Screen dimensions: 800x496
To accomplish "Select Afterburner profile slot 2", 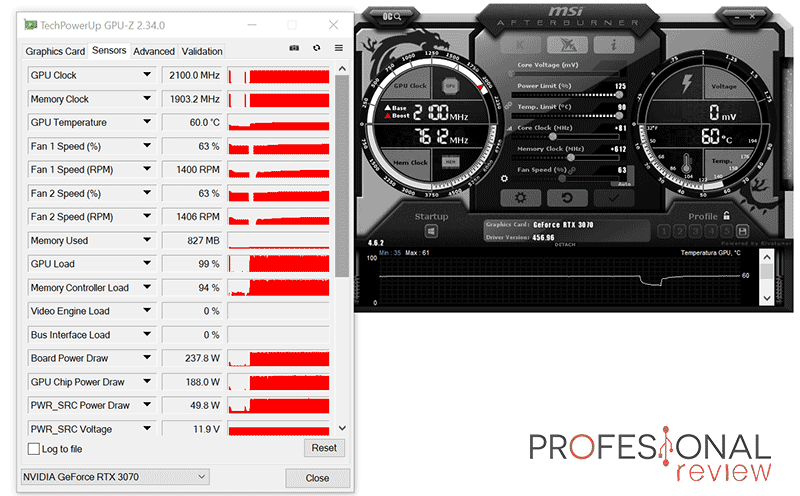I will [x=680, y=232].
